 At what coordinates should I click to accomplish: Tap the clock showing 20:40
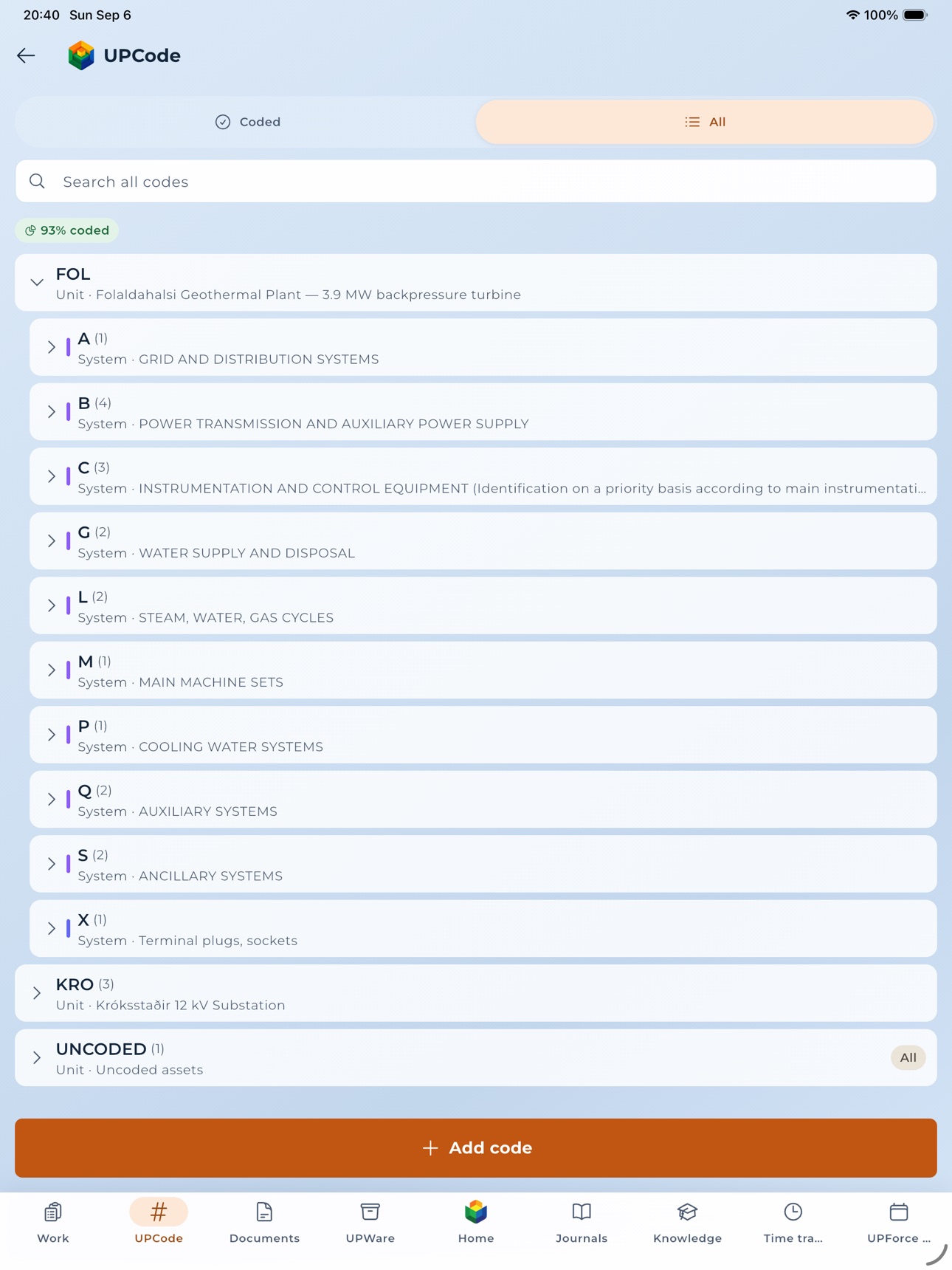pyautogui.click(x=41, y=15)
